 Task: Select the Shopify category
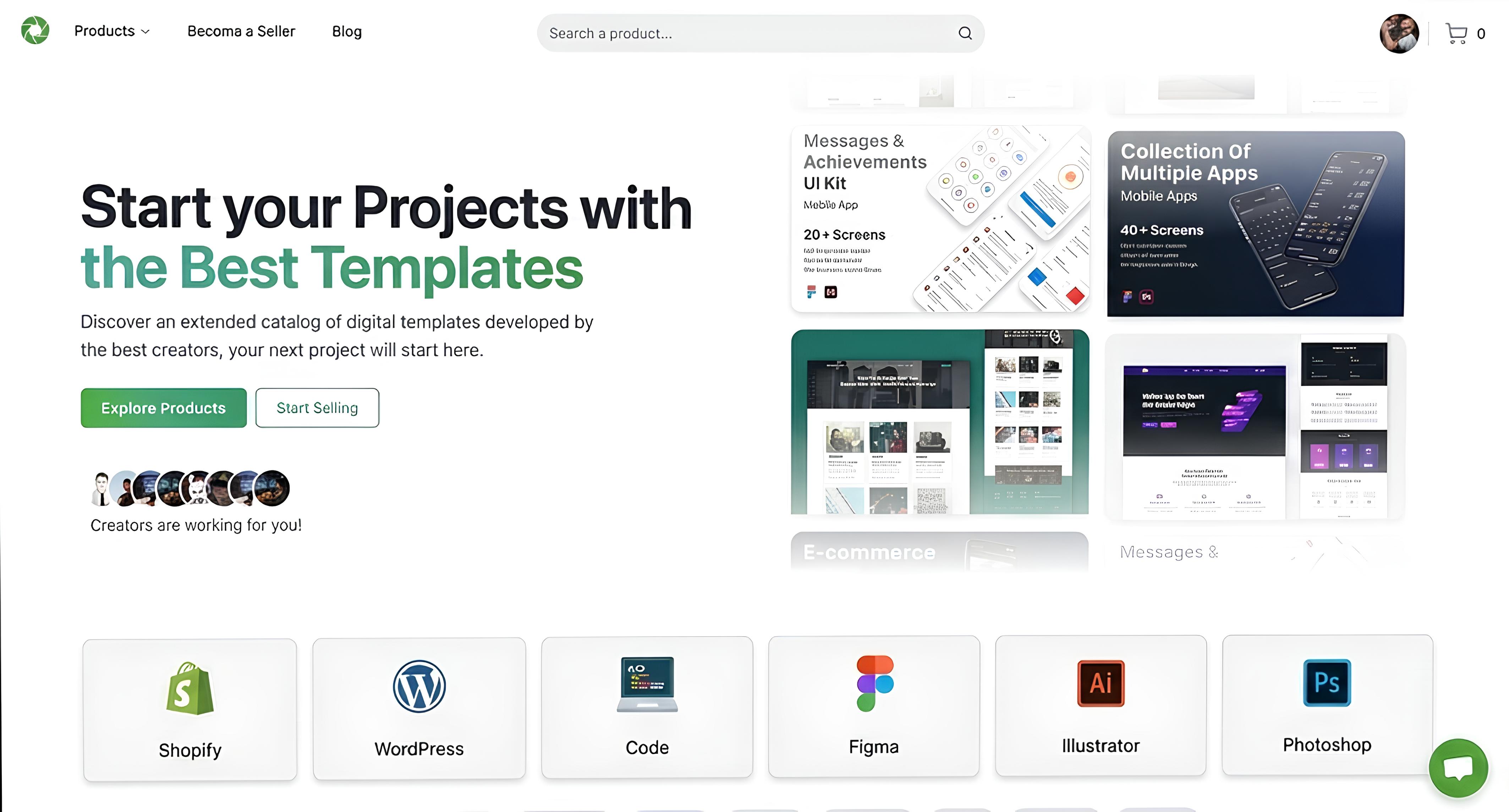(190, 709)
